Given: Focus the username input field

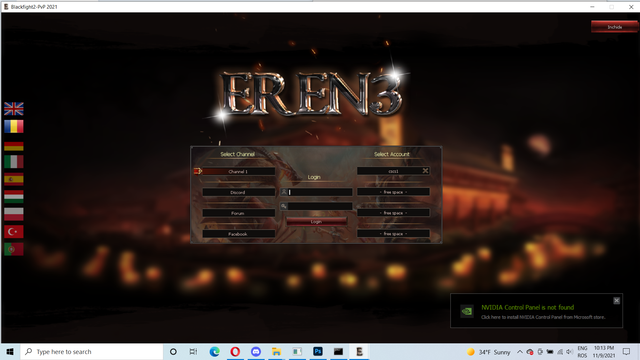Looking at the screenshot, I should 320,192.
